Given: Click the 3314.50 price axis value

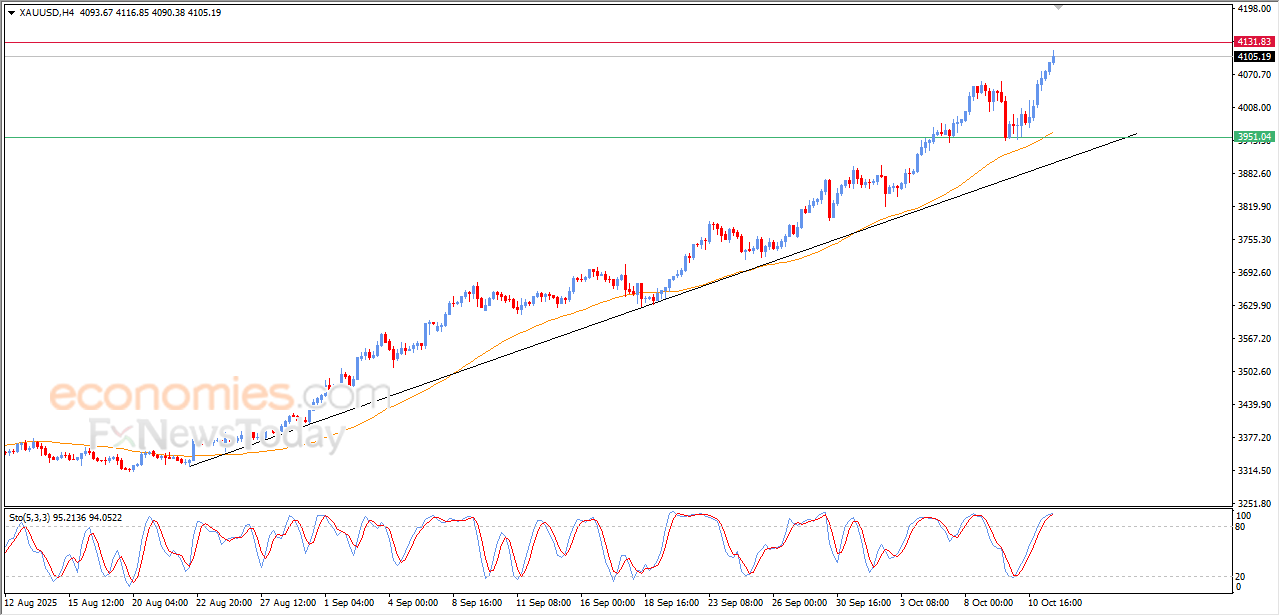Looking at the screenshot, I should [x=1253, y=471].
